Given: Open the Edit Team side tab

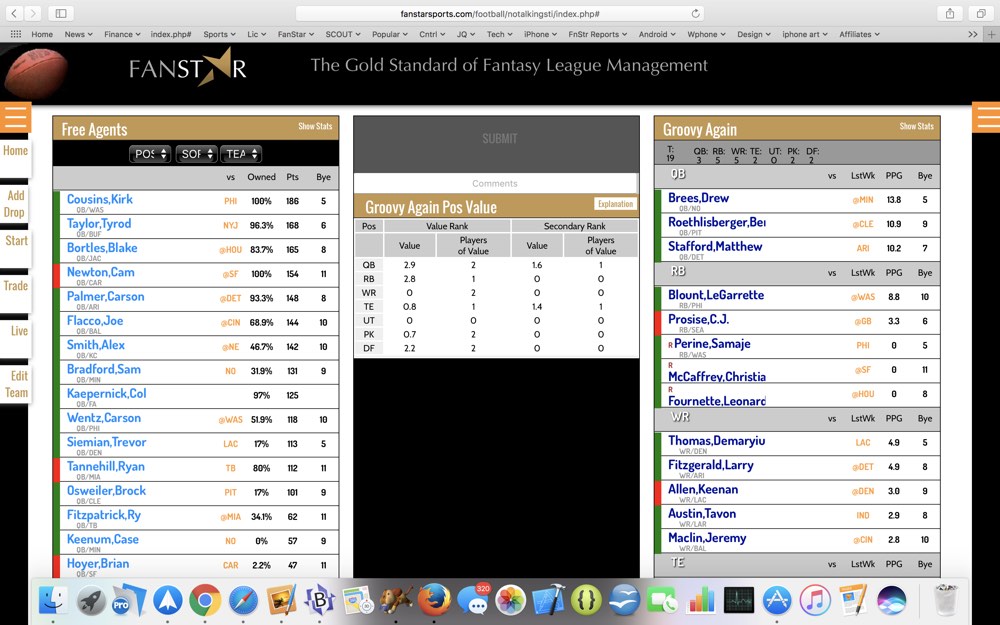Looking at the screenshot, I should tap(15, 384).
